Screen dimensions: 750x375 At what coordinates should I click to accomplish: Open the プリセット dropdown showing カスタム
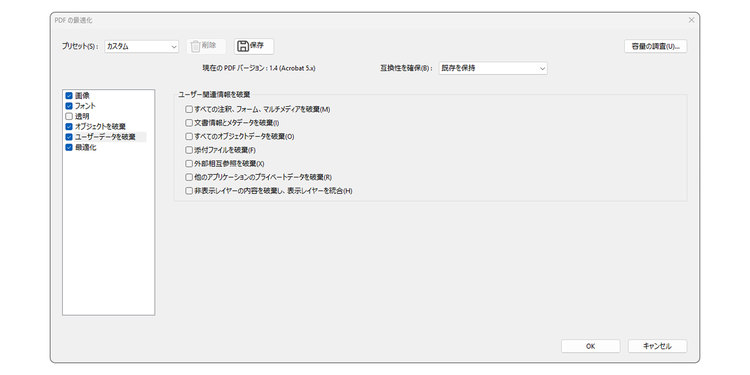pos(142,46)
